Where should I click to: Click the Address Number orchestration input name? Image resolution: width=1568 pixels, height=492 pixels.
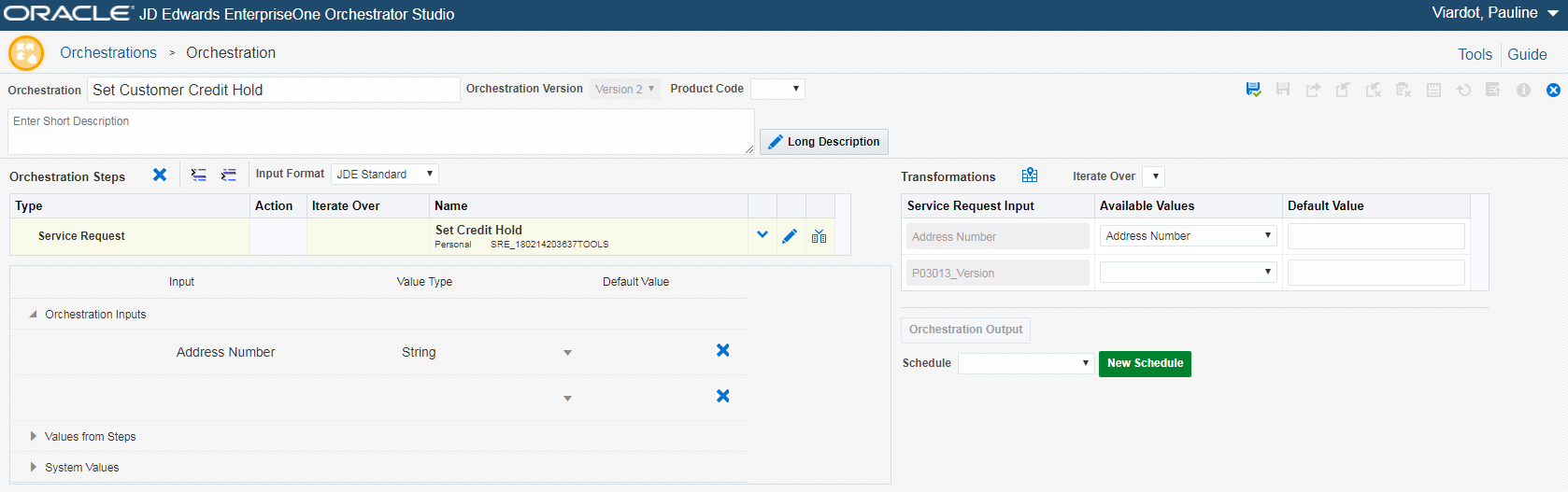[x=225, y=352]
